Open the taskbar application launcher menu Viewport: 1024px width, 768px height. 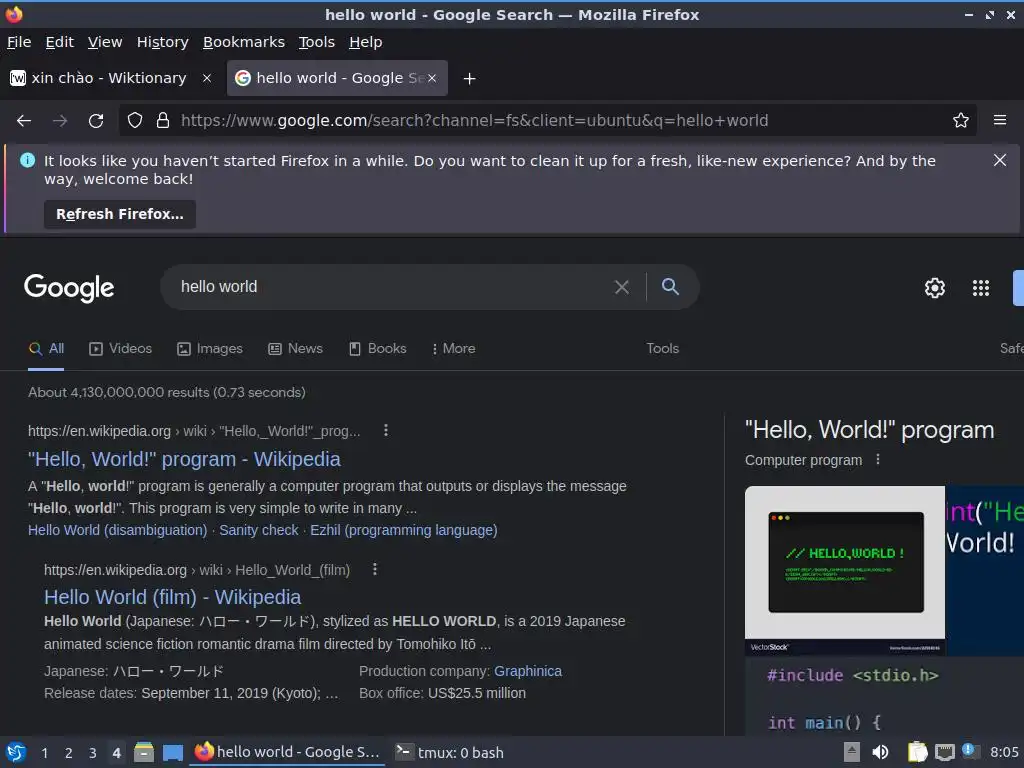click(x=16, y=752)
